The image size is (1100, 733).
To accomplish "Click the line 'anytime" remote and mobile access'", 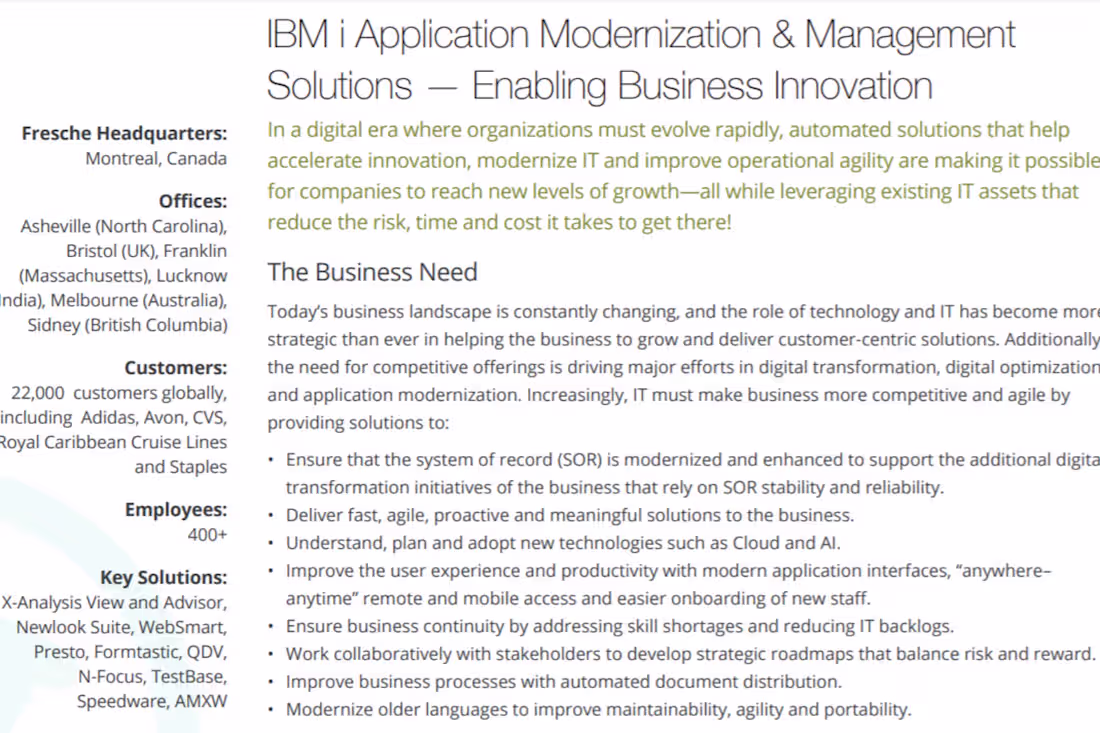I will (x=578, y=598).
